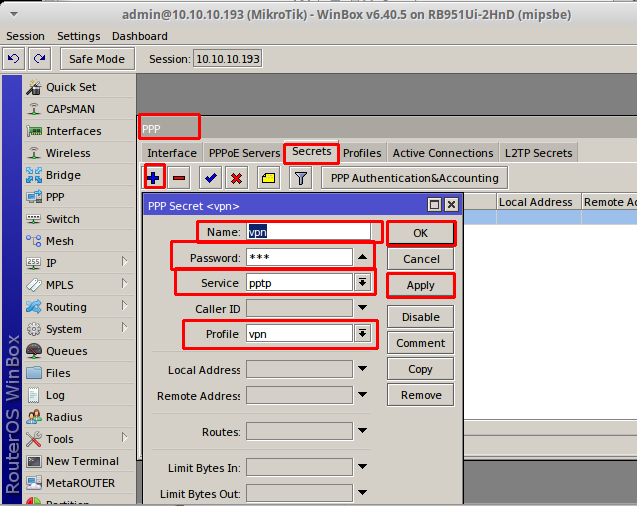Click the Password input field
The width and height of the screenshot is (637, 506).
coord(299,257)
